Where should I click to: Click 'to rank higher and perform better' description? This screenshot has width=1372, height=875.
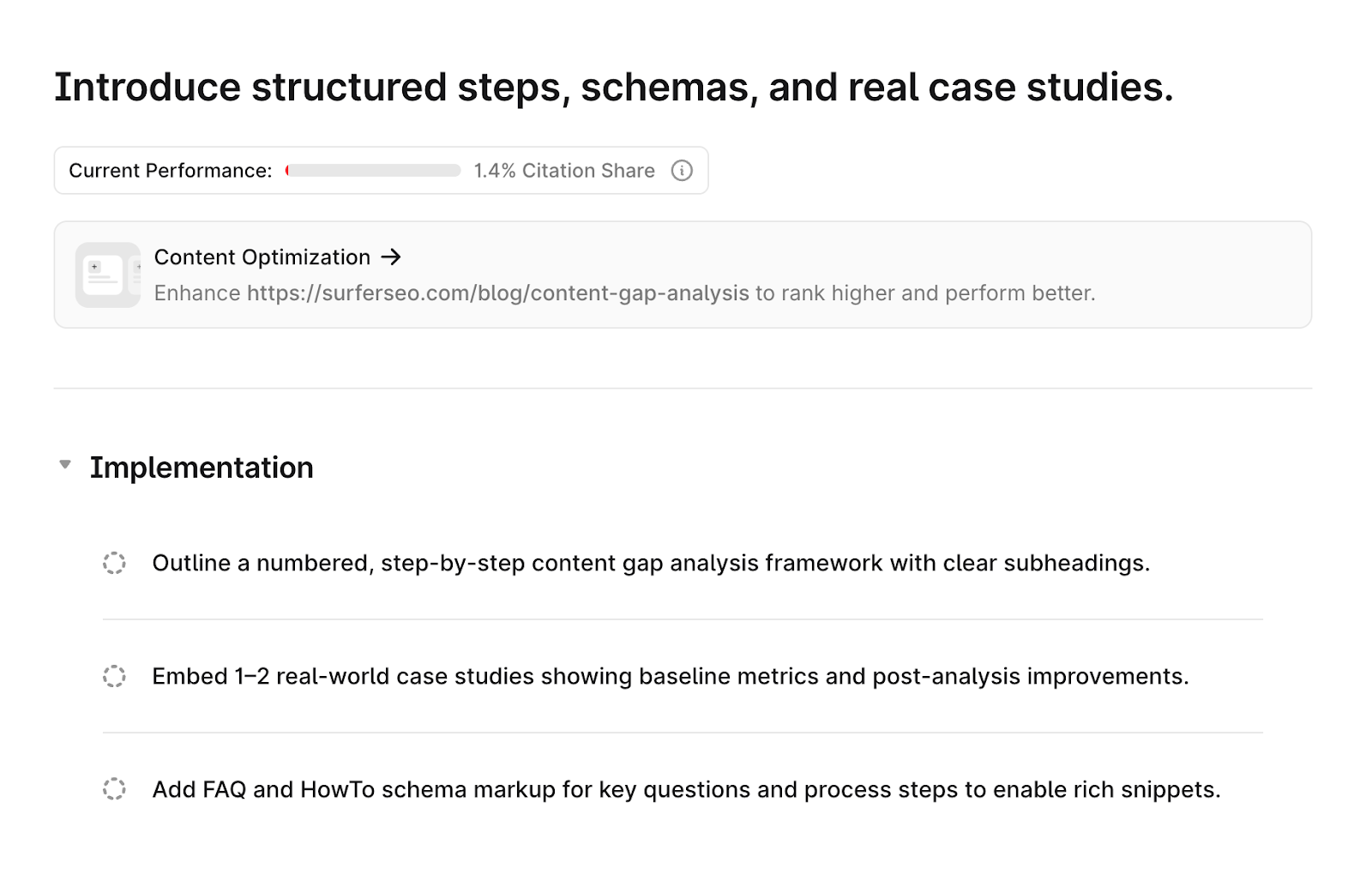click(x=924, y=293)
